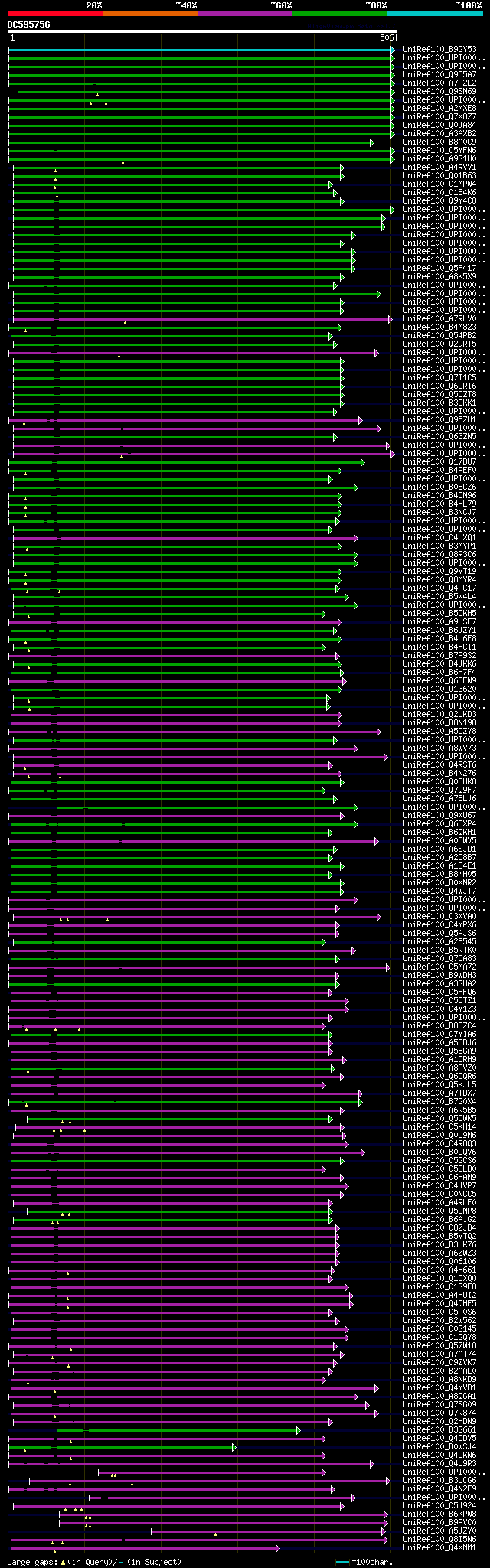Screen dimensions: 490x1568
Task: Click label UniRef100_C1E4K6
Action: point(439,193)
